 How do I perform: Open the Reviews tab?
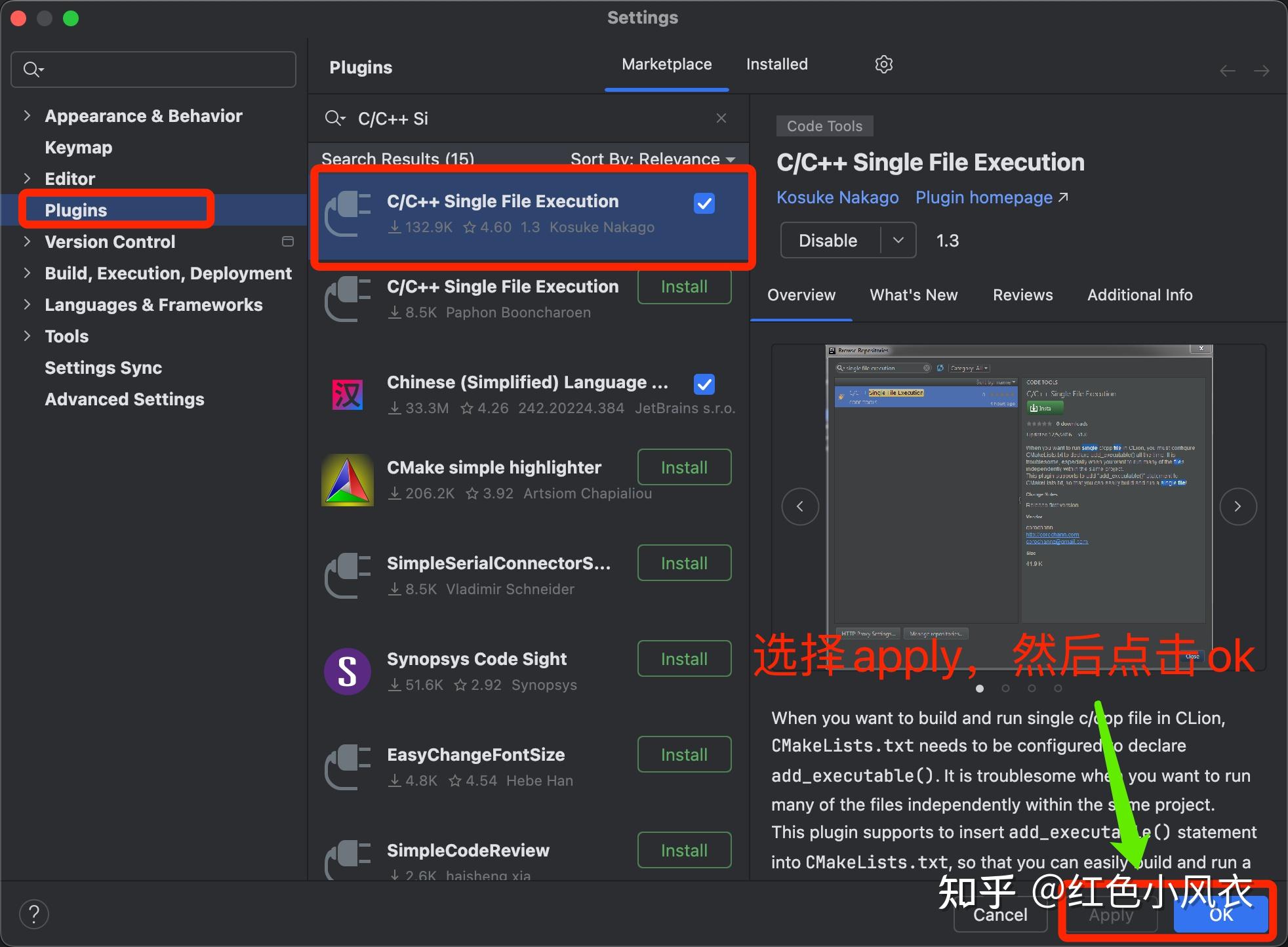point(1022,295)
